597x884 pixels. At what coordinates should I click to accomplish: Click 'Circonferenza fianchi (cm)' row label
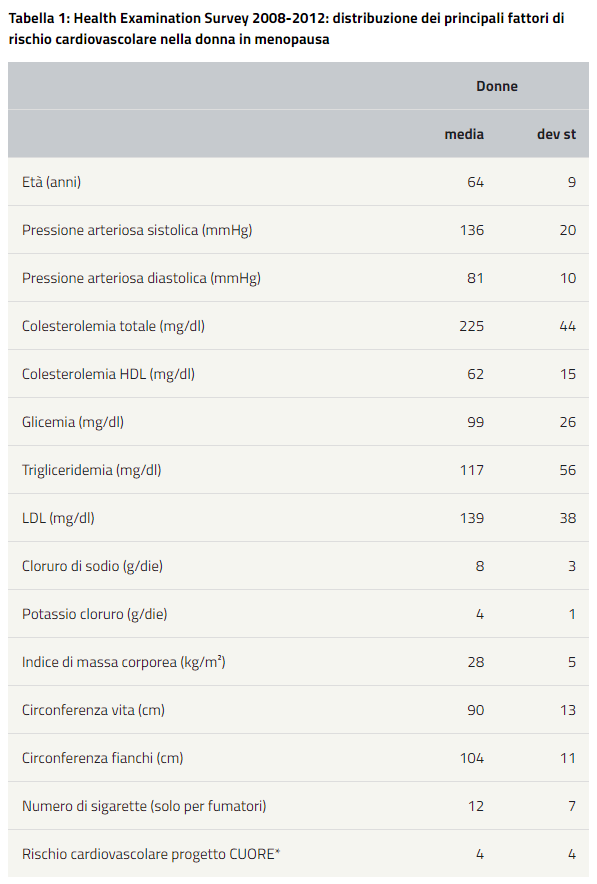point(103,758)
